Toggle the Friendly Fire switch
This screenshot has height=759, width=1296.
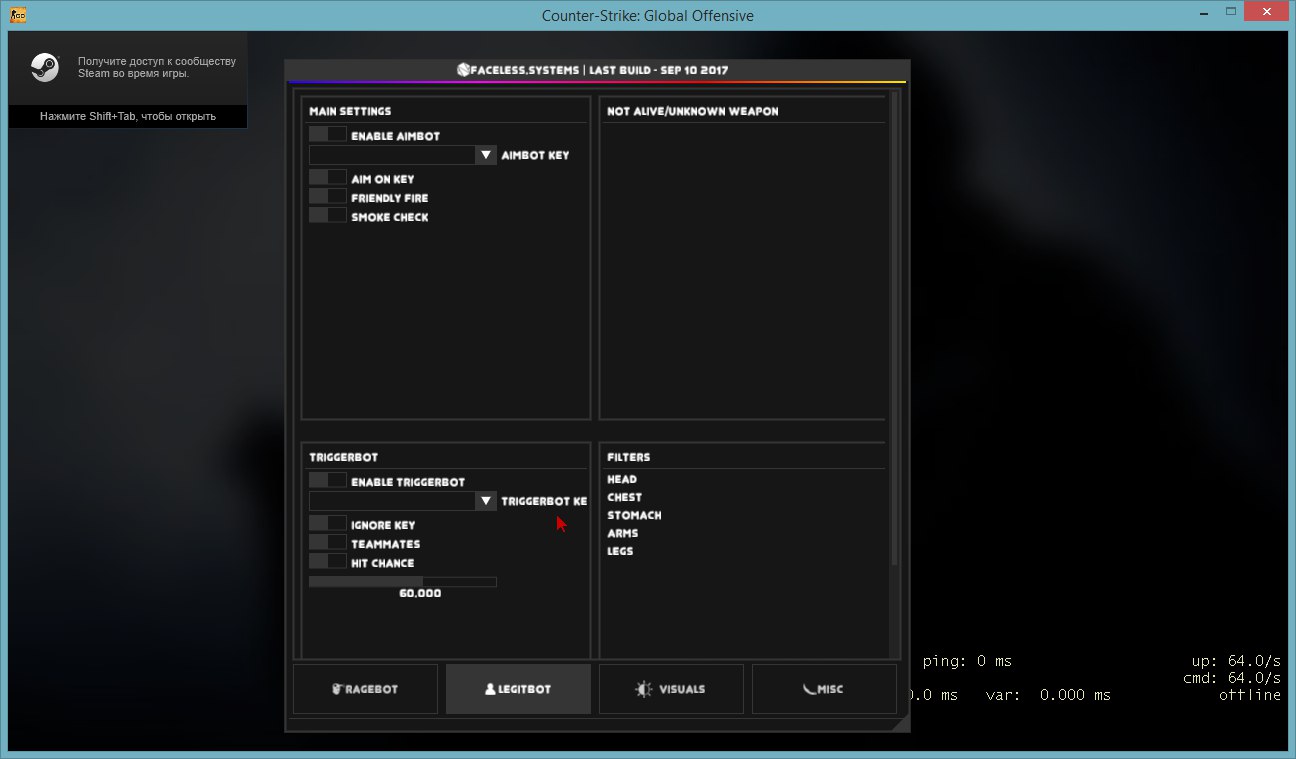point(327,197)
